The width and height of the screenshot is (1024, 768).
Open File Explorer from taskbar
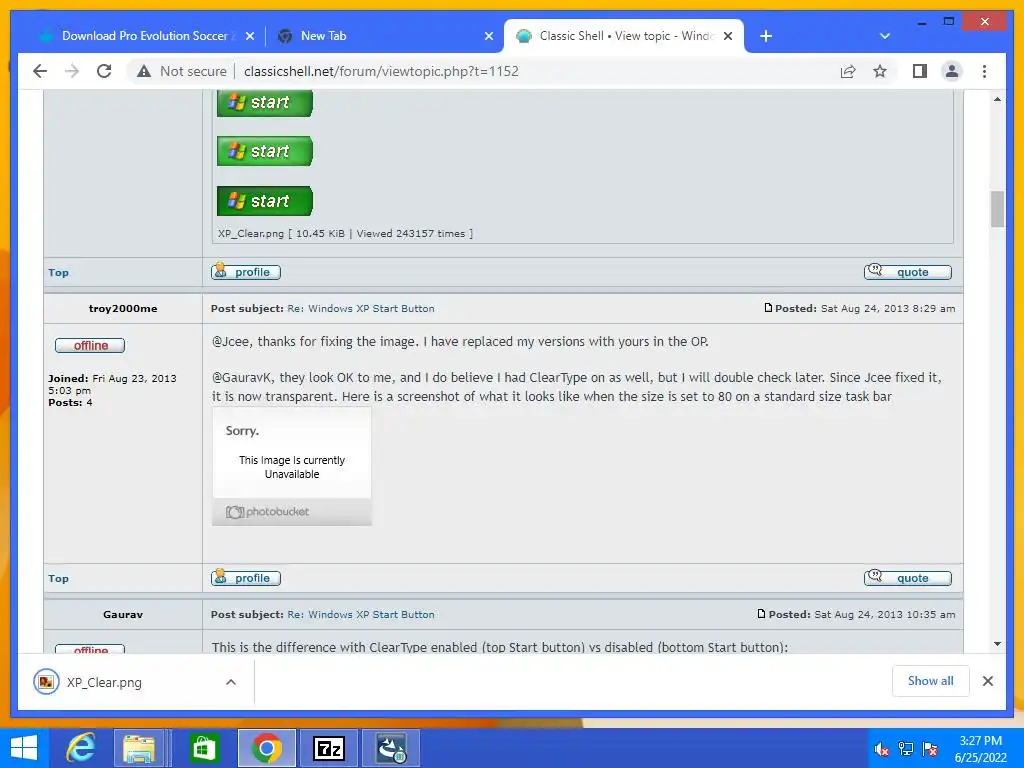(139, 748)
